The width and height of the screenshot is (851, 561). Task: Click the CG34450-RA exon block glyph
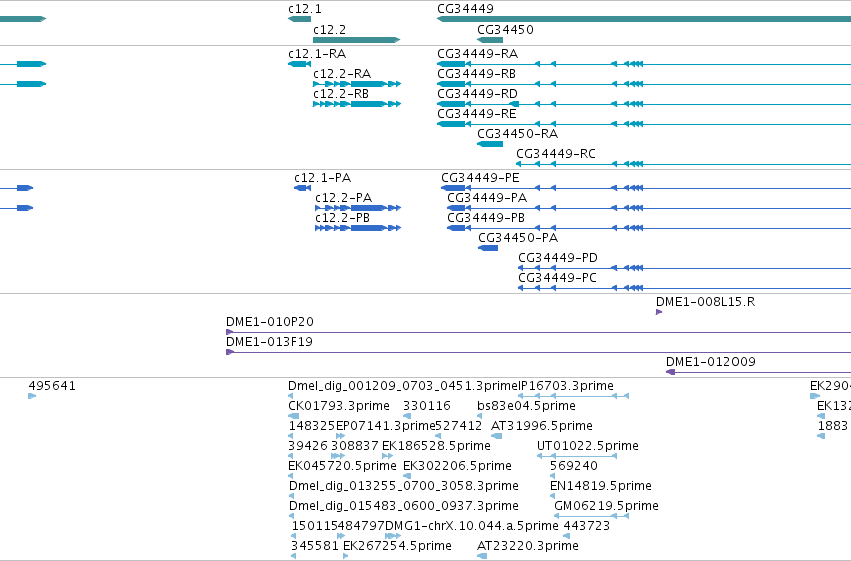(x=490, y=144)
